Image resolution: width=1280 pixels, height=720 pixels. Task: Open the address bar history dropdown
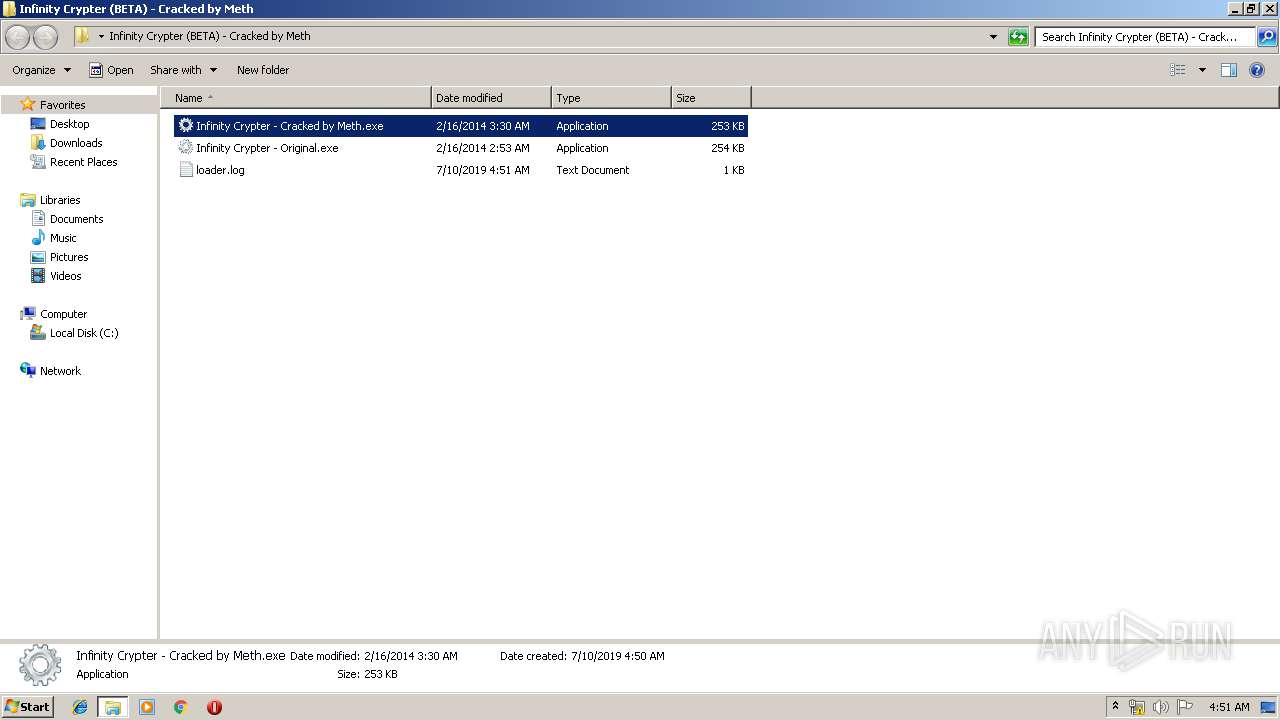(x=993, y=37)
